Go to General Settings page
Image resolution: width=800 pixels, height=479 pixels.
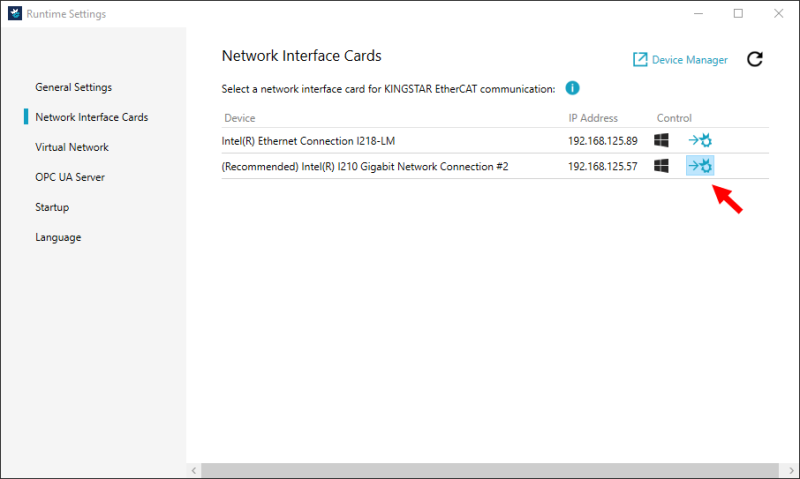coord(73,87)
